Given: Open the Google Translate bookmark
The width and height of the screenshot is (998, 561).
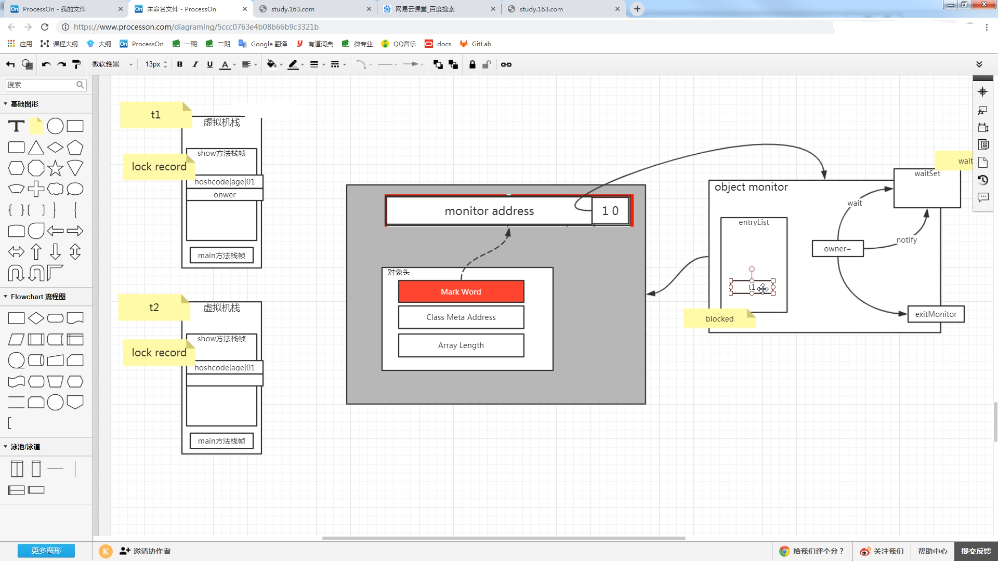Looking at the screenshot, I should click(263, 44).
